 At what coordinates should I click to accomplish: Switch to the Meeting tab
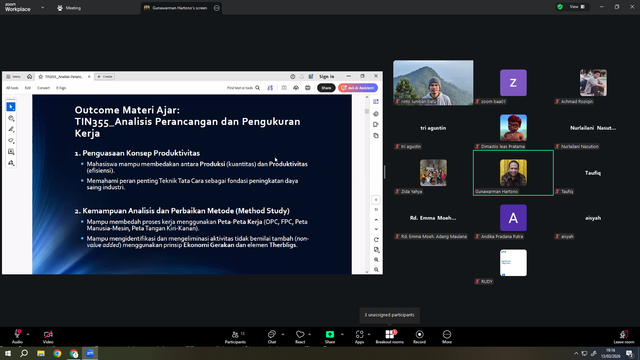[69, 8]
